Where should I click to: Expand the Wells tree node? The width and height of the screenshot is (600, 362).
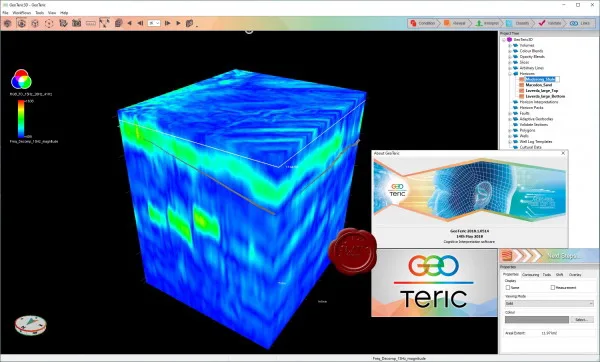[510, 136]
